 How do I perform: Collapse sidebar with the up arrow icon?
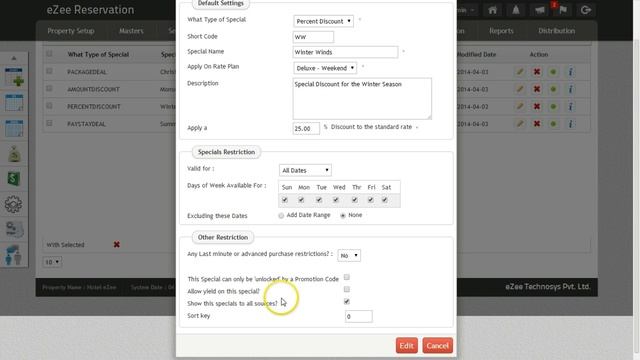[14, 58]
